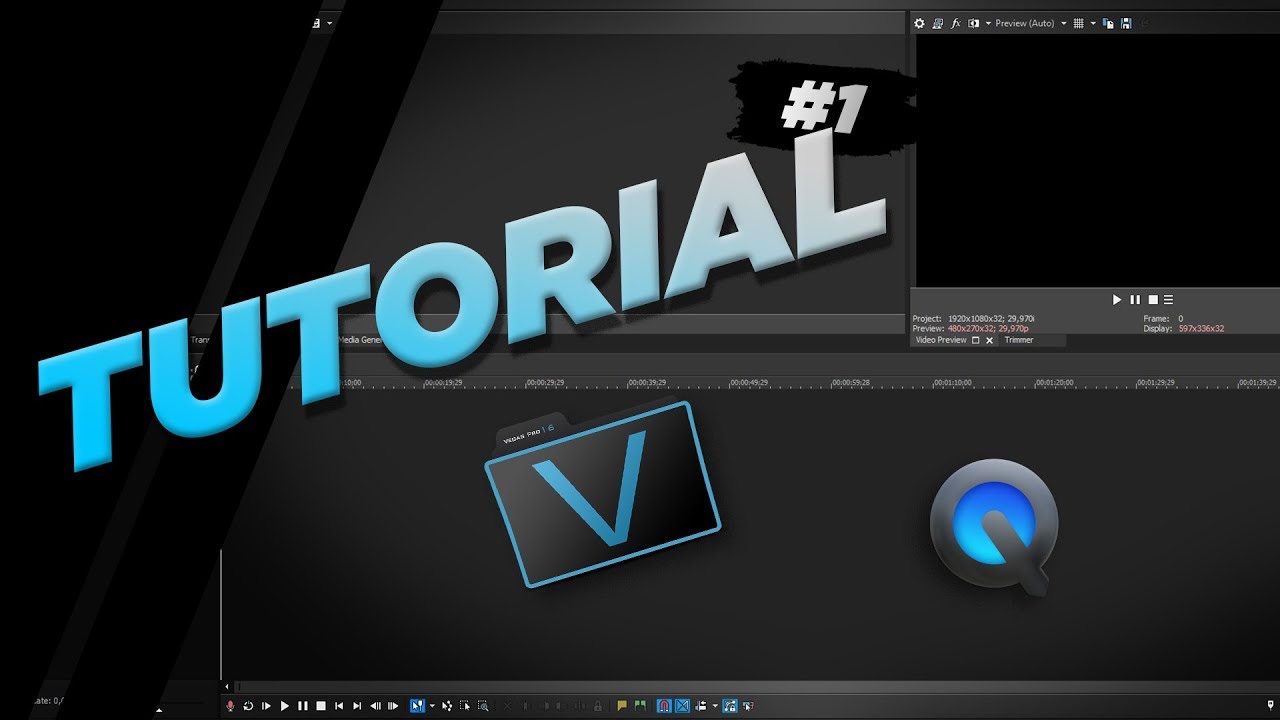The width and height of the screenshot is (1280, 720).
Task: Switch to the Trimmer tab
Action: (x=1019, y=340)
